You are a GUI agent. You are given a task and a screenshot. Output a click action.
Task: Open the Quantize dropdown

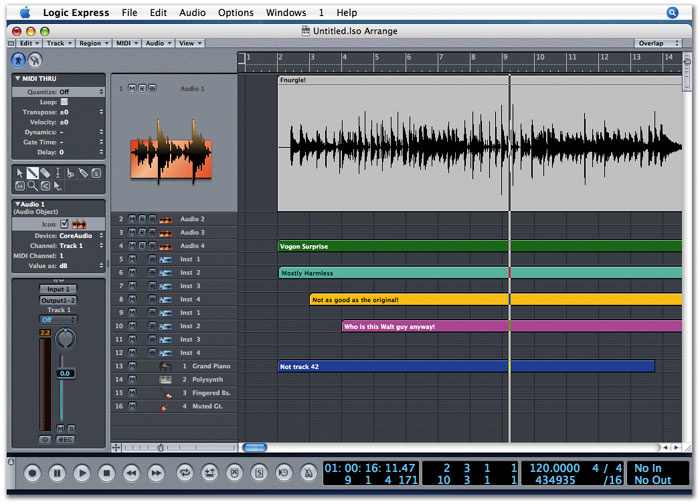pyautogui.click(x=80, y=91)
